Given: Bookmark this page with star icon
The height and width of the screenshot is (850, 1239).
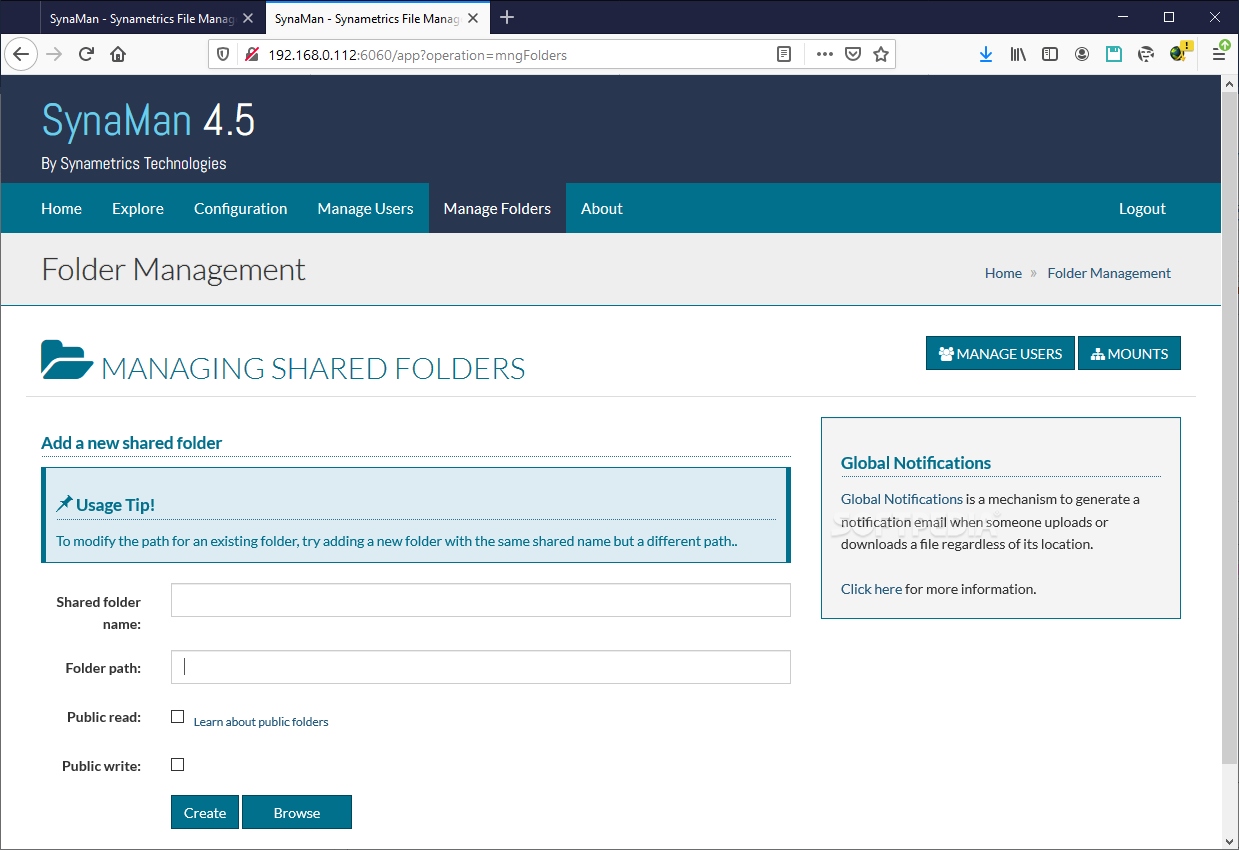Looking at the screenshot, I should pyautogui.click(x=881, y=54).
